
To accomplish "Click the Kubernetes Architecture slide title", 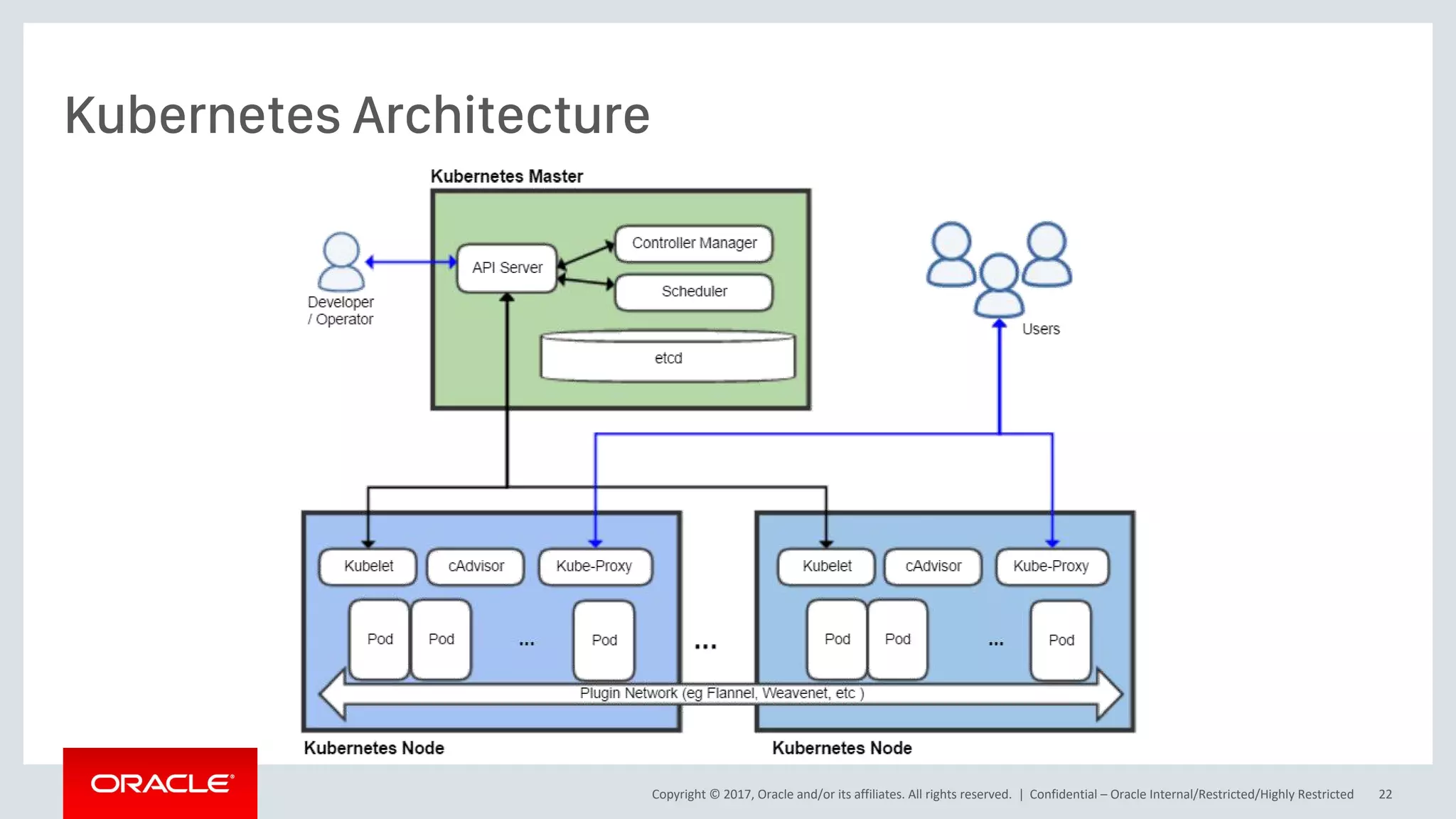I will click(358, 115).
